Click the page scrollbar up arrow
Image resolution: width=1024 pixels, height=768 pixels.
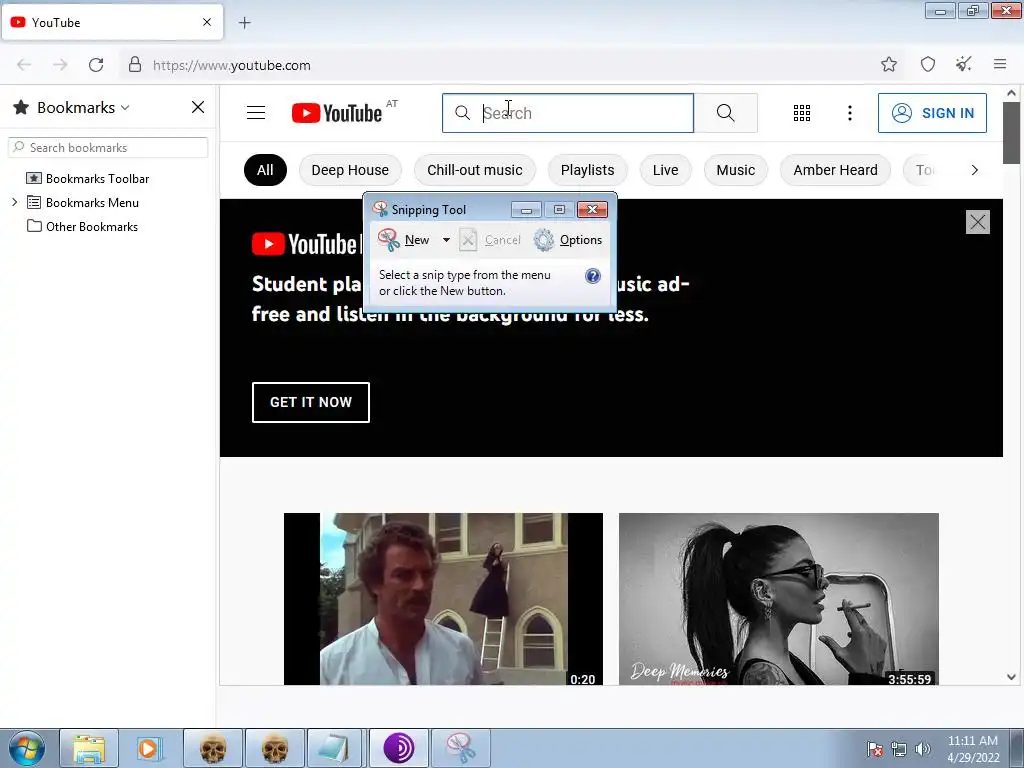click(1011, 93)
